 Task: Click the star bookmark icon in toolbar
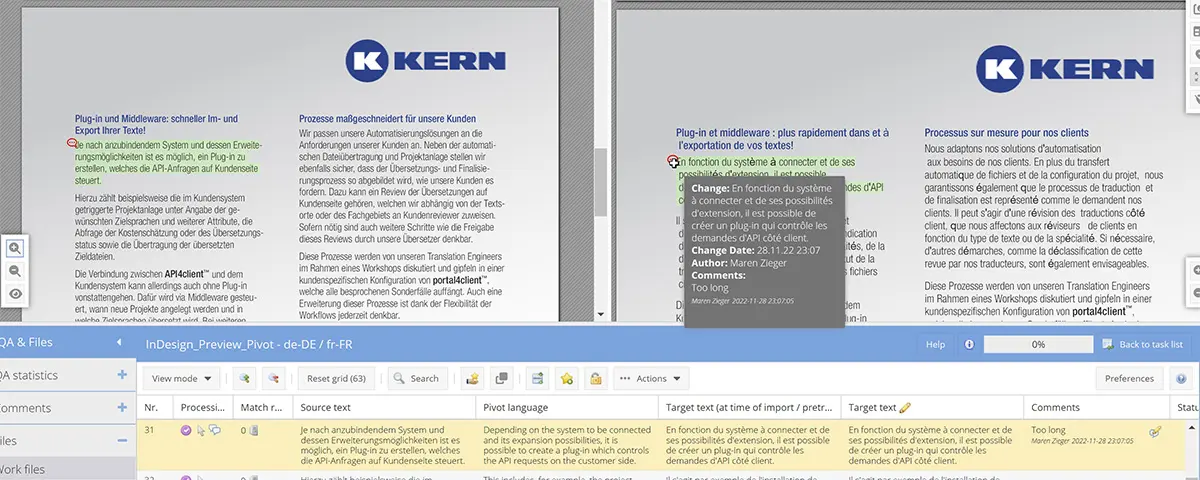tap(567, 379)
